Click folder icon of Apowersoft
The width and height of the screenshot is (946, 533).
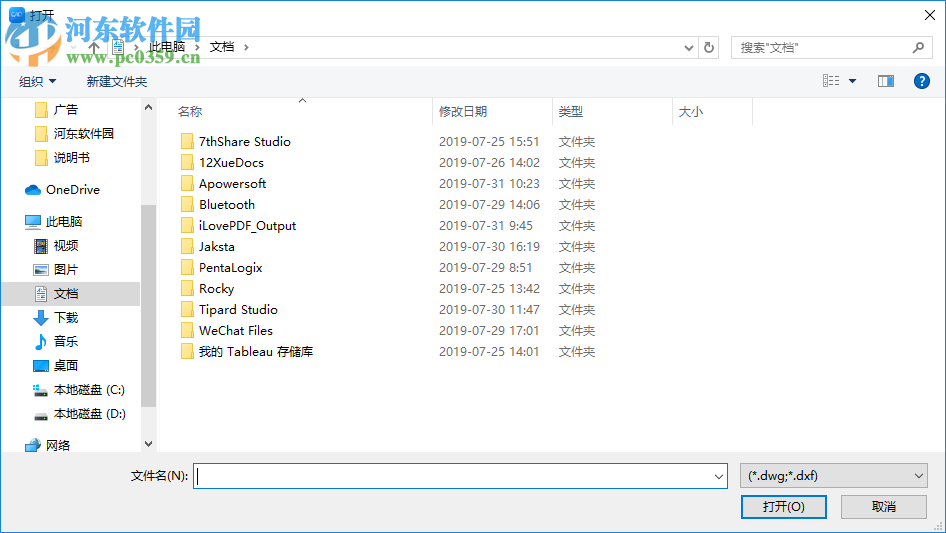click(187, 184)
